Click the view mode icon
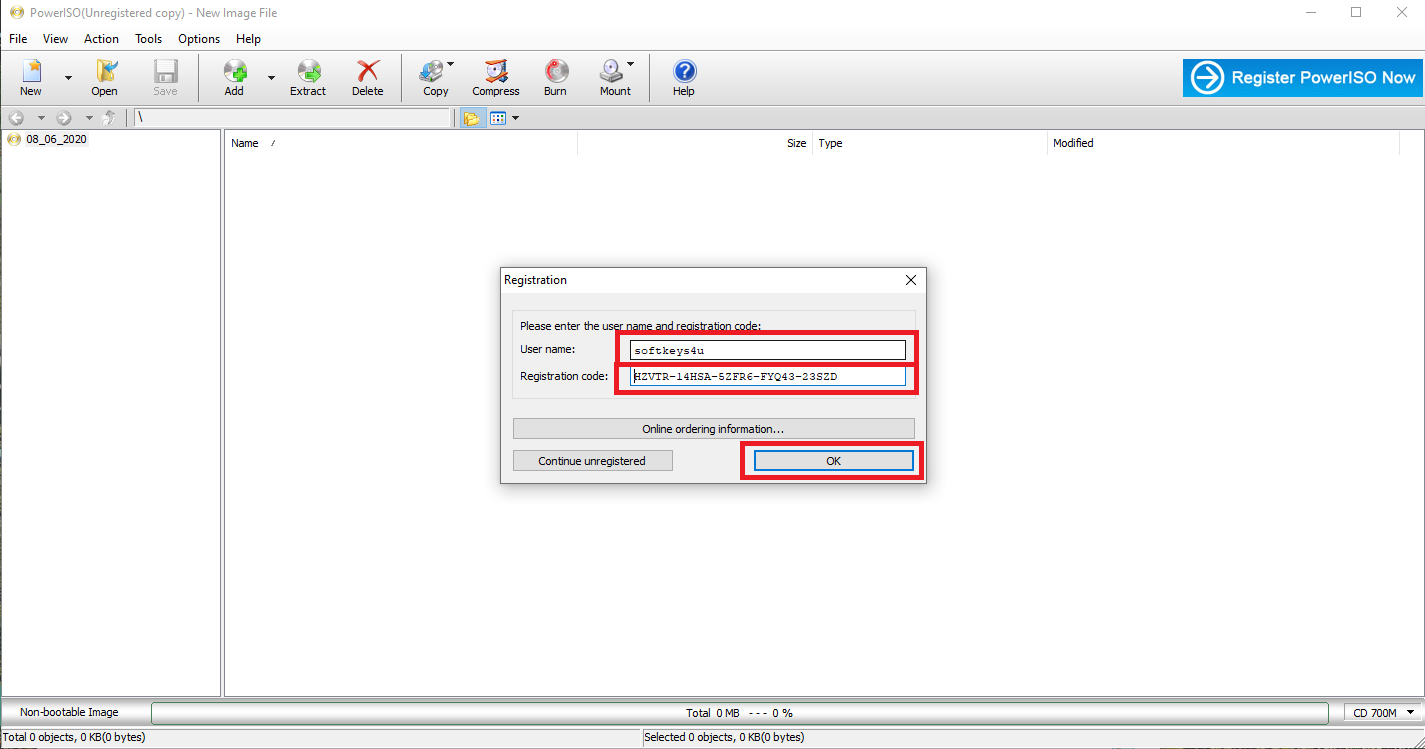 tap(497, 118)
